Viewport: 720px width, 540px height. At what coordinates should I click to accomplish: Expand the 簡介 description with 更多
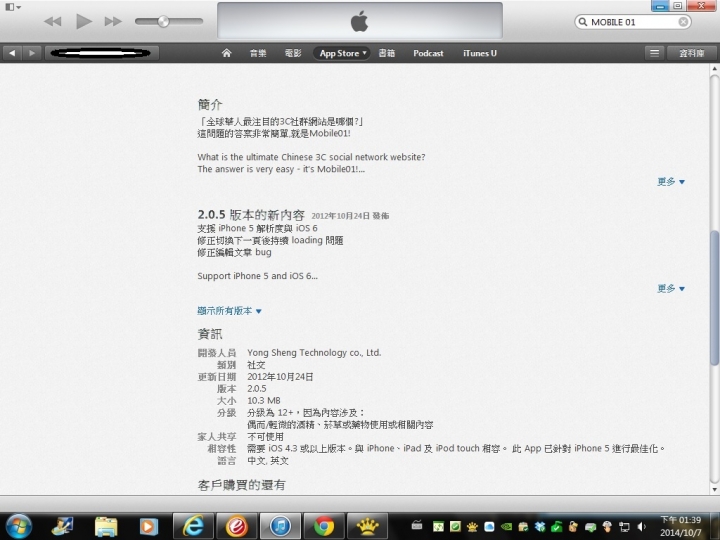point(671,182)
